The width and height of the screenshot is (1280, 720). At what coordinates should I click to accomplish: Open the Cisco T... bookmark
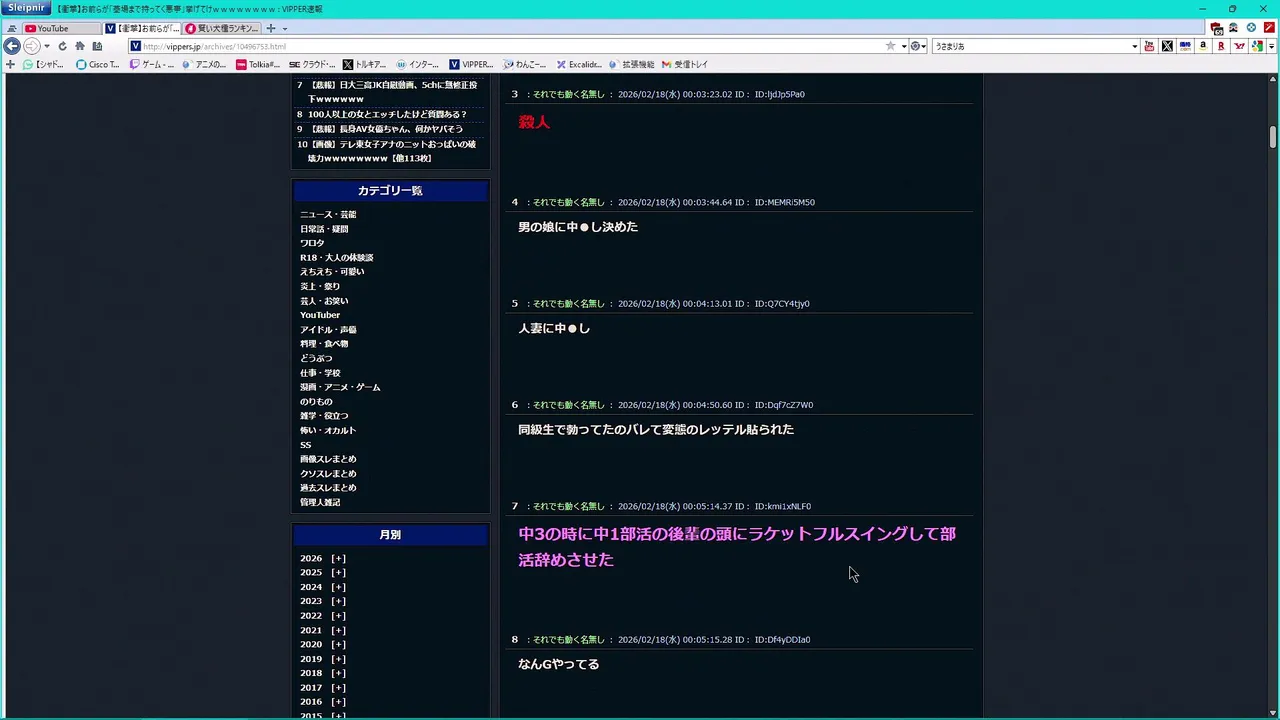click(97, 64)
